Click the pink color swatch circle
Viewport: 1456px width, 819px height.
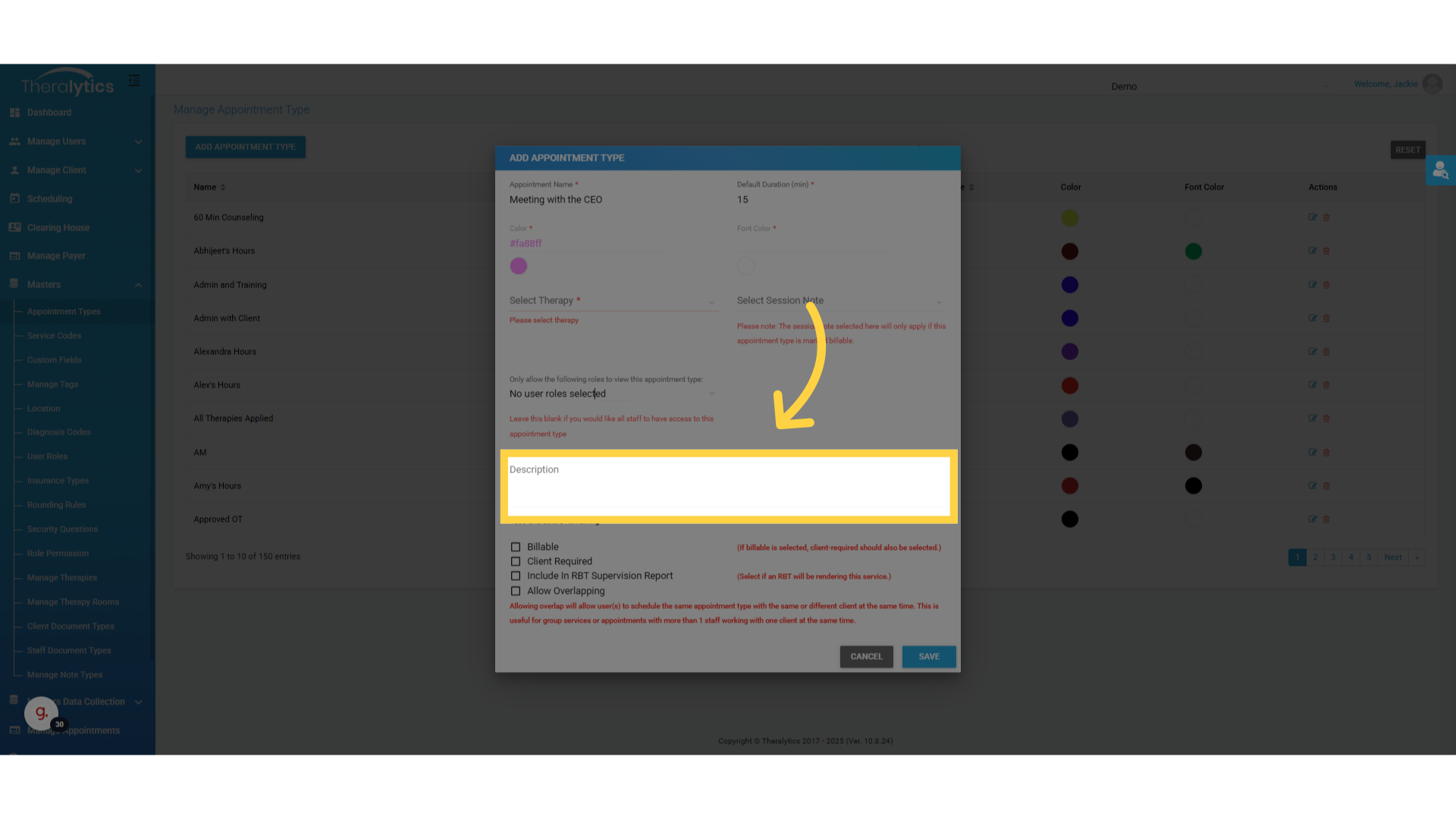pyautogui.click(x=519, y=266)
